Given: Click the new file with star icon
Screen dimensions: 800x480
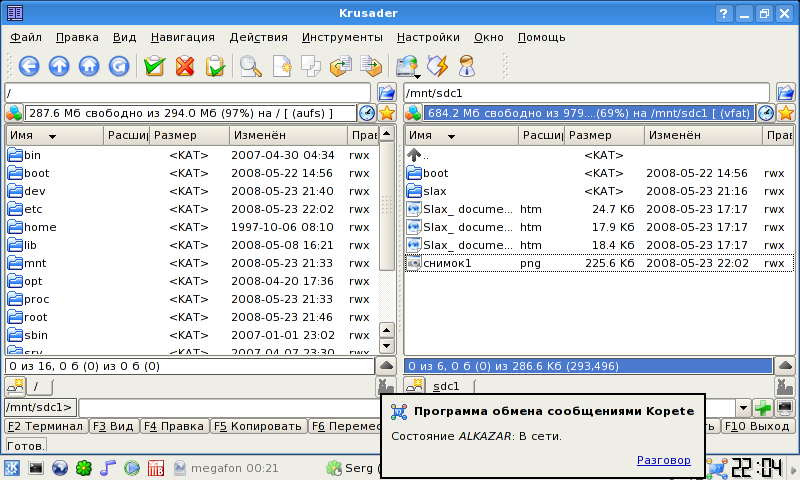Looking at the screenshot, I should pos(282,66).
